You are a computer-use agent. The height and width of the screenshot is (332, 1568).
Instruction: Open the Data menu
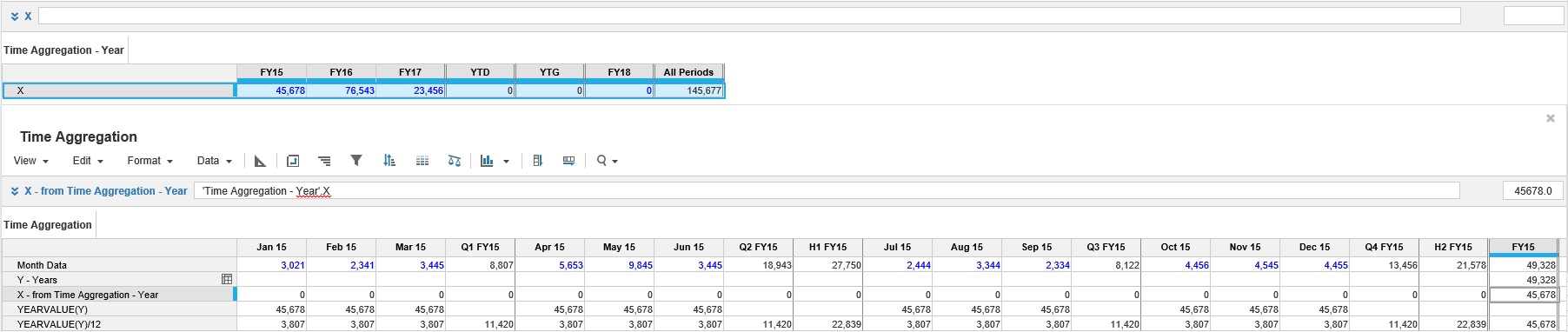tap(215, 161)
